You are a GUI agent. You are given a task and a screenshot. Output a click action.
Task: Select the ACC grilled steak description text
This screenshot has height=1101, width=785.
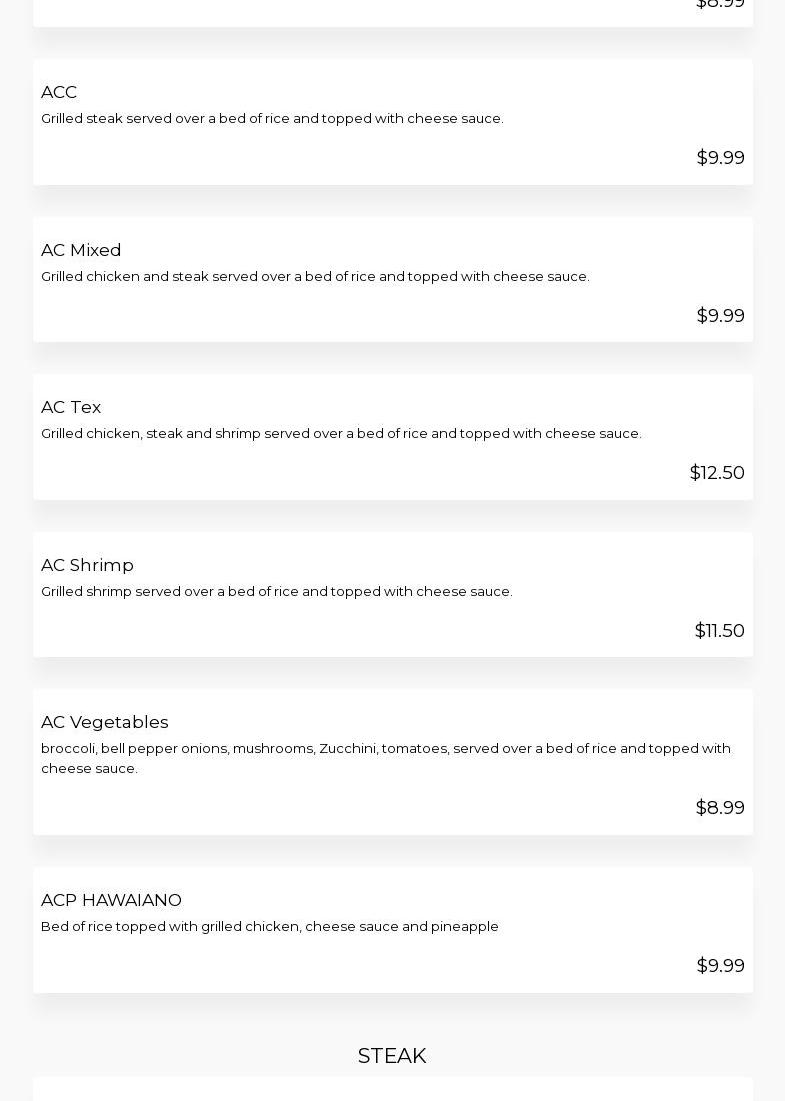coord(272,119)
